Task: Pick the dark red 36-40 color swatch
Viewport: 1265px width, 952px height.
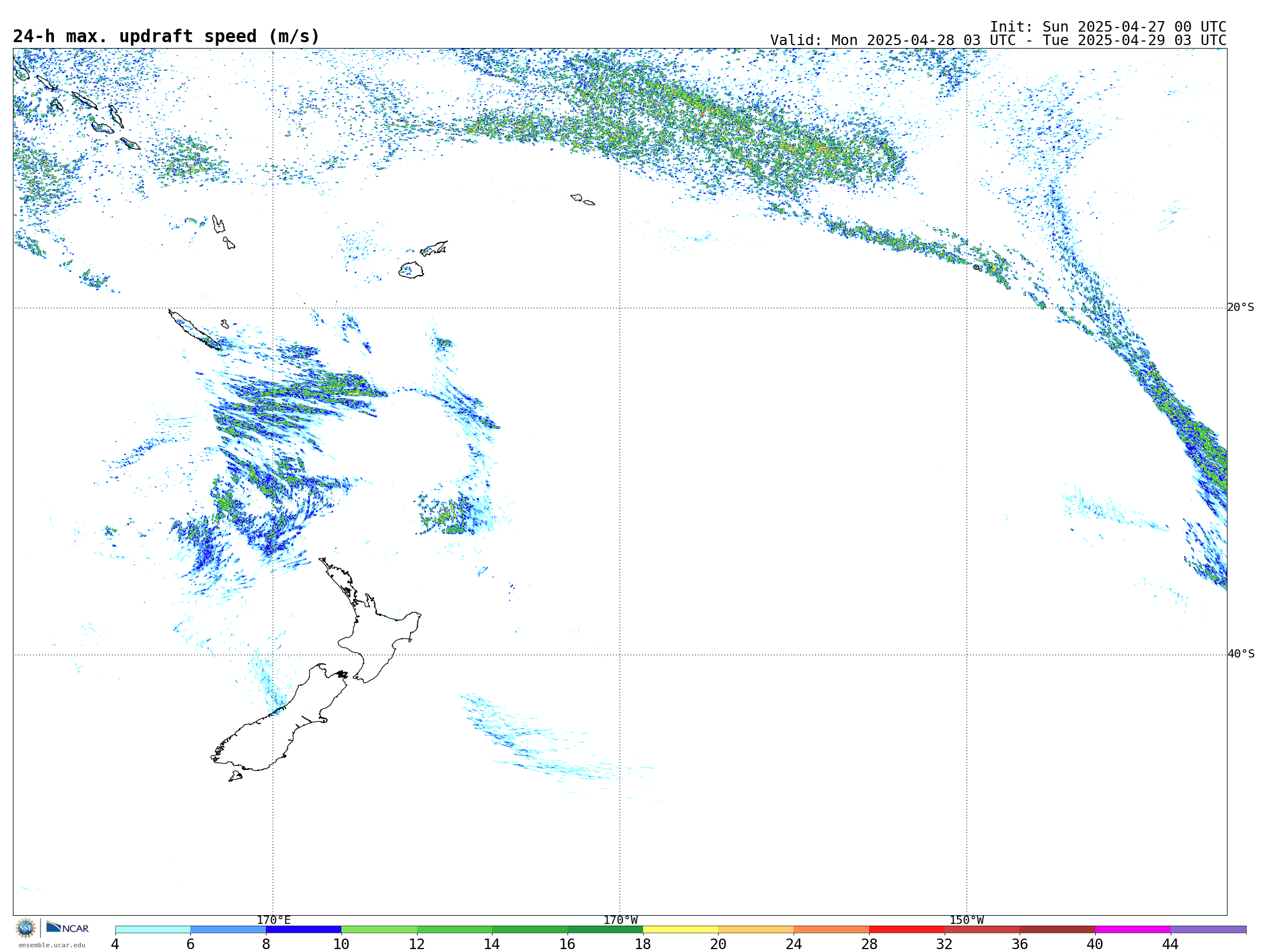Action: (1058, 930)
